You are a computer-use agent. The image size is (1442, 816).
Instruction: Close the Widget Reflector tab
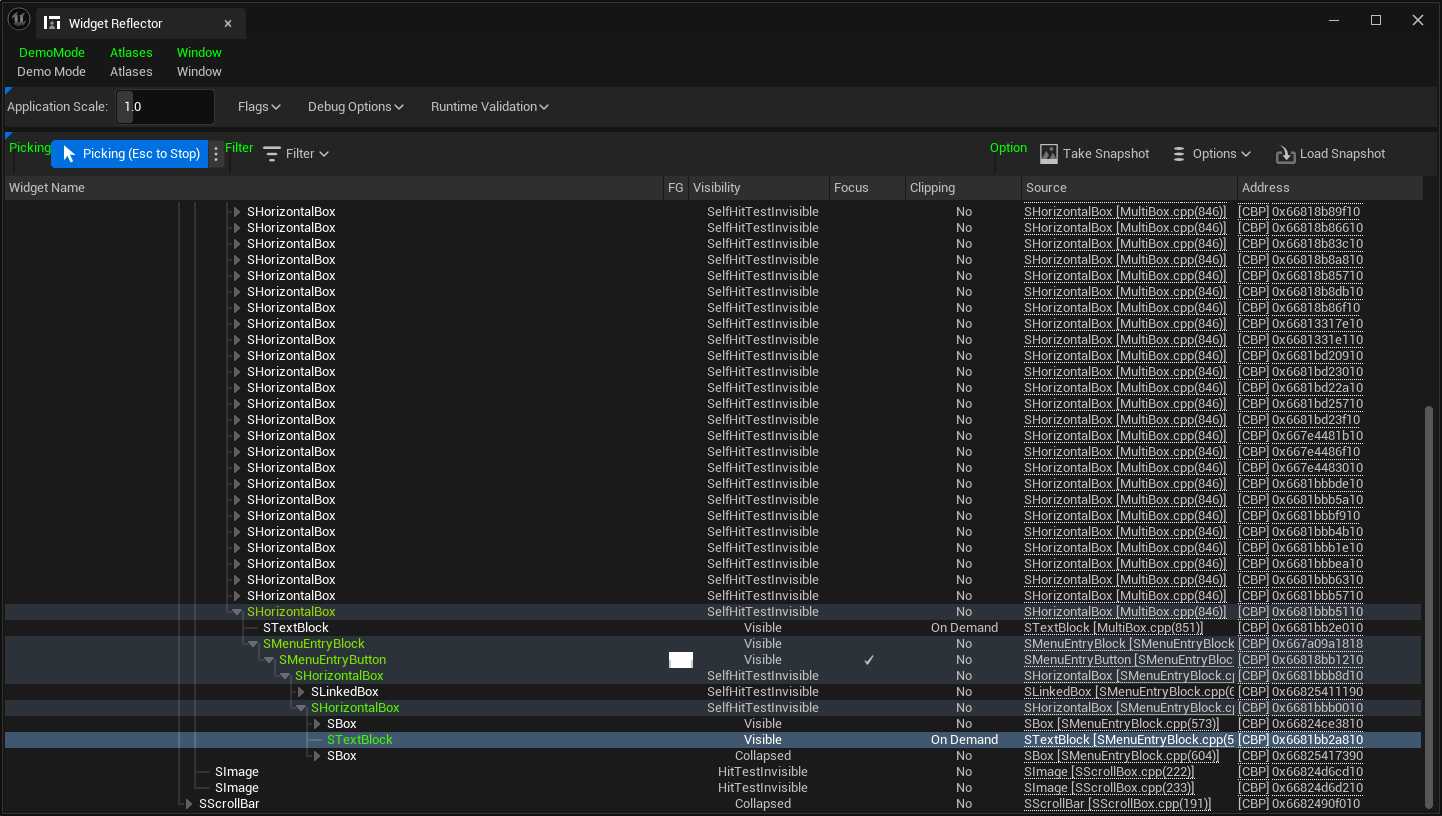228,24
